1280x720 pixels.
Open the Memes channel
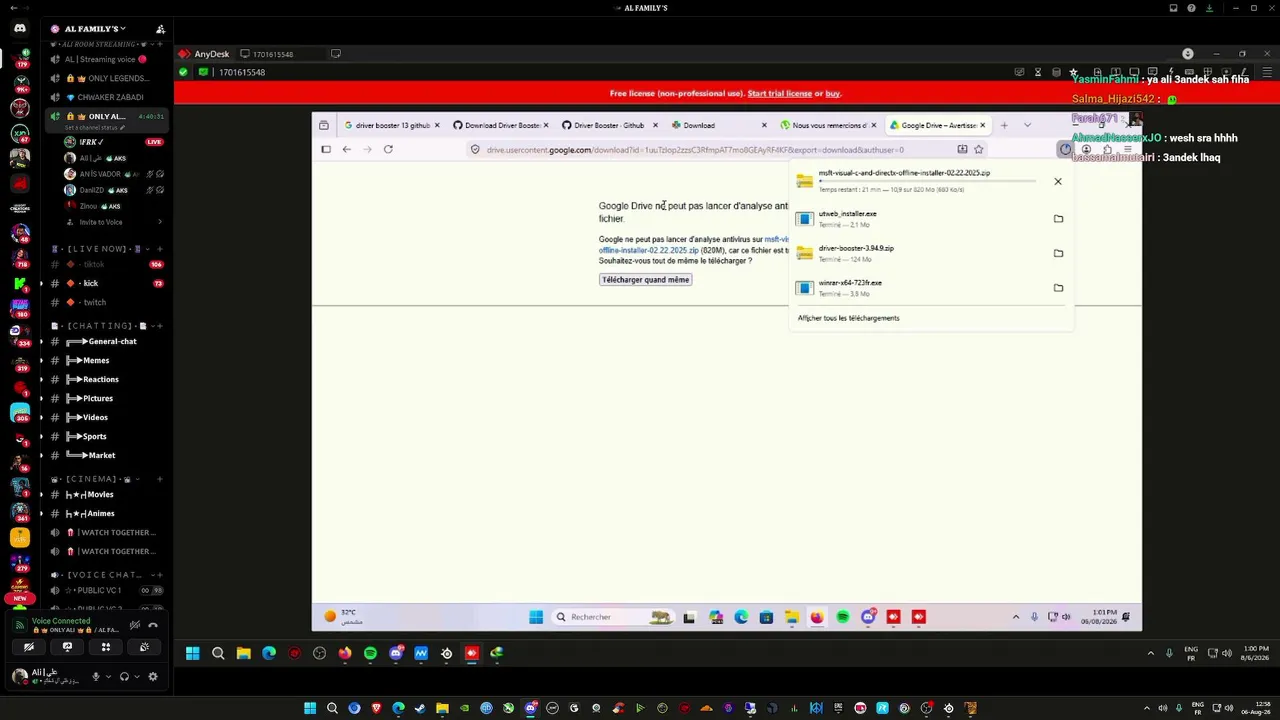[x=105, y=360]
